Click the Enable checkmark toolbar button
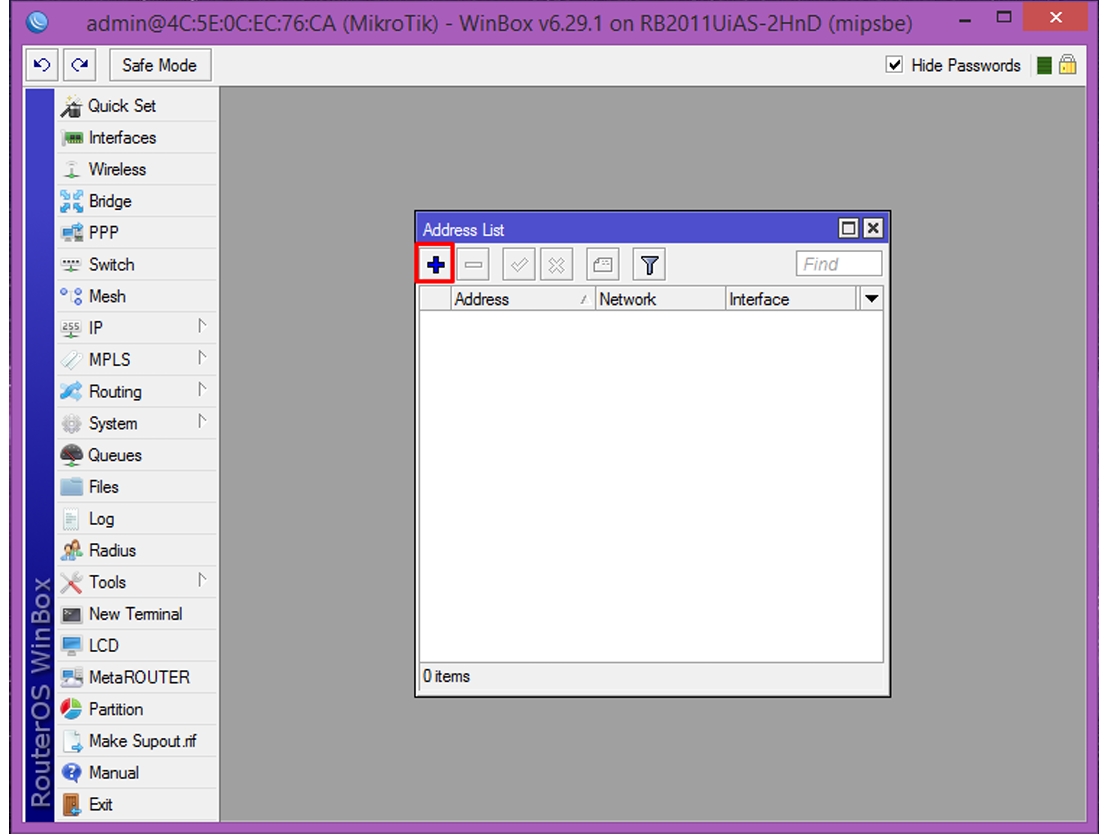The image size is (1106, 840). (518, 265)
